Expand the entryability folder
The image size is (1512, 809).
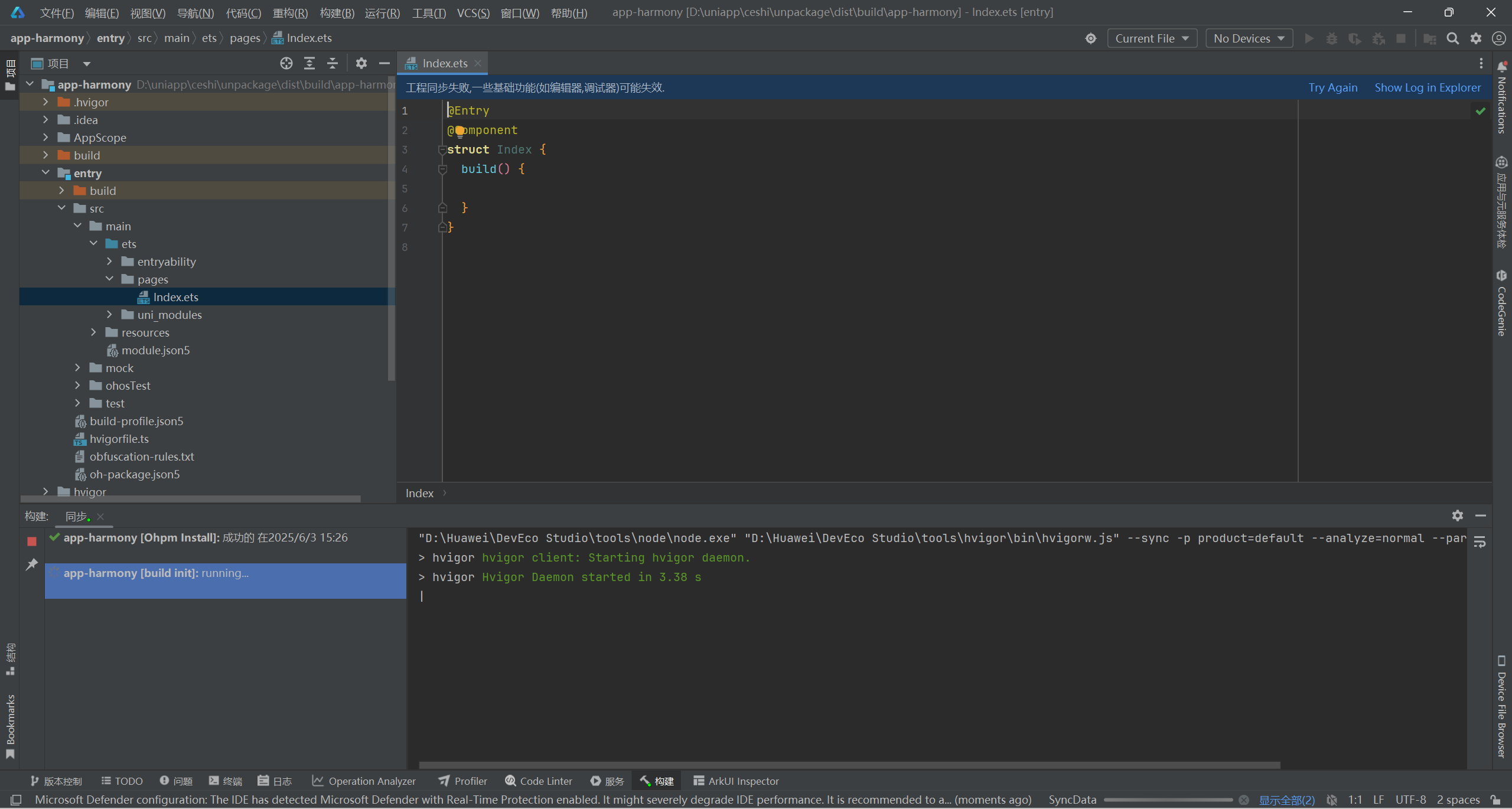point(109,262)
